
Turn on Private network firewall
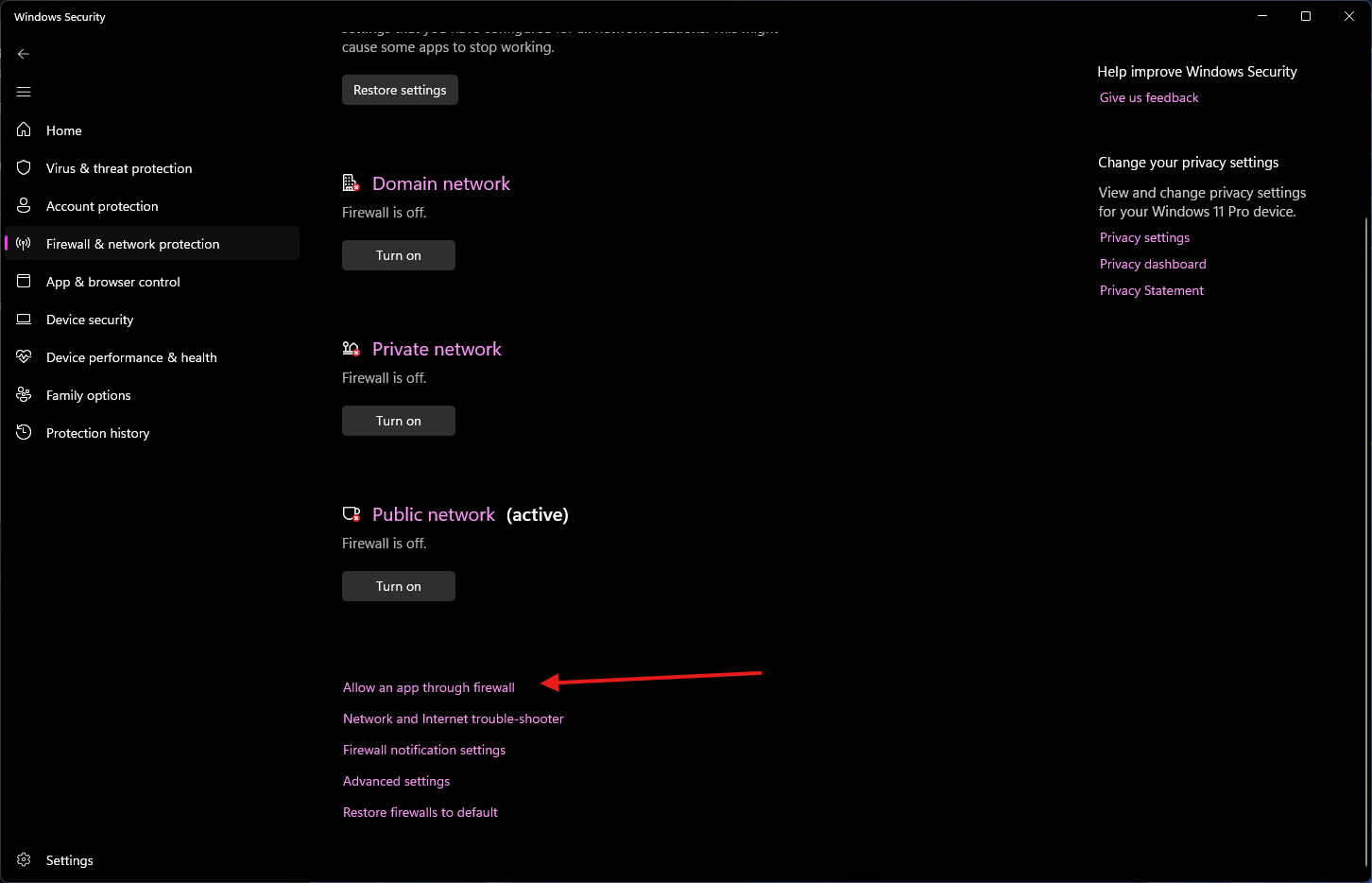click(399, 421)
